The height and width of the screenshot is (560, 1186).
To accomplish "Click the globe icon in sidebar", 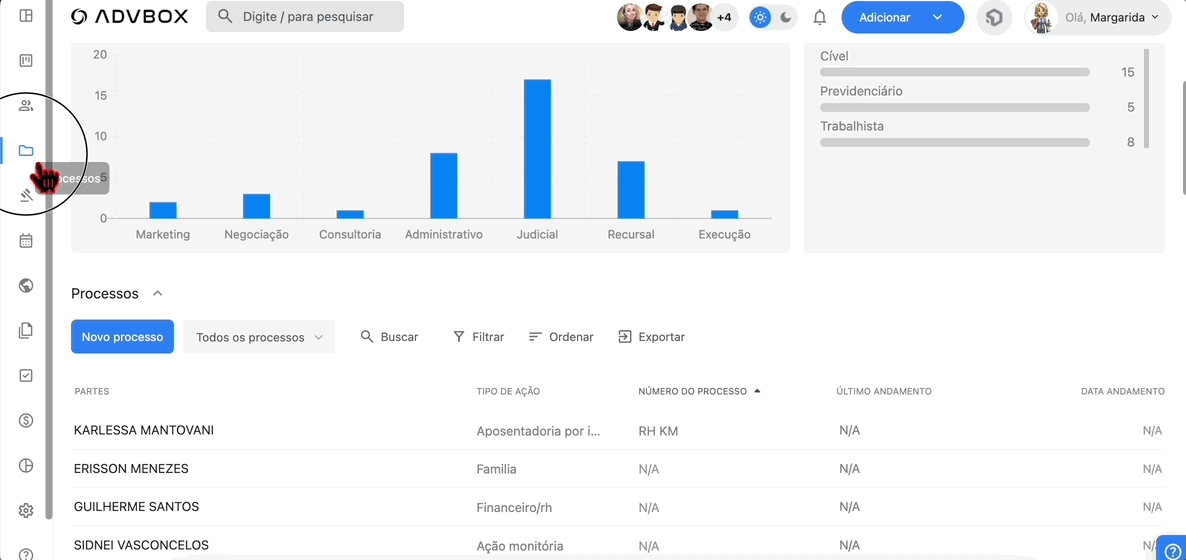I will point(26,286).
